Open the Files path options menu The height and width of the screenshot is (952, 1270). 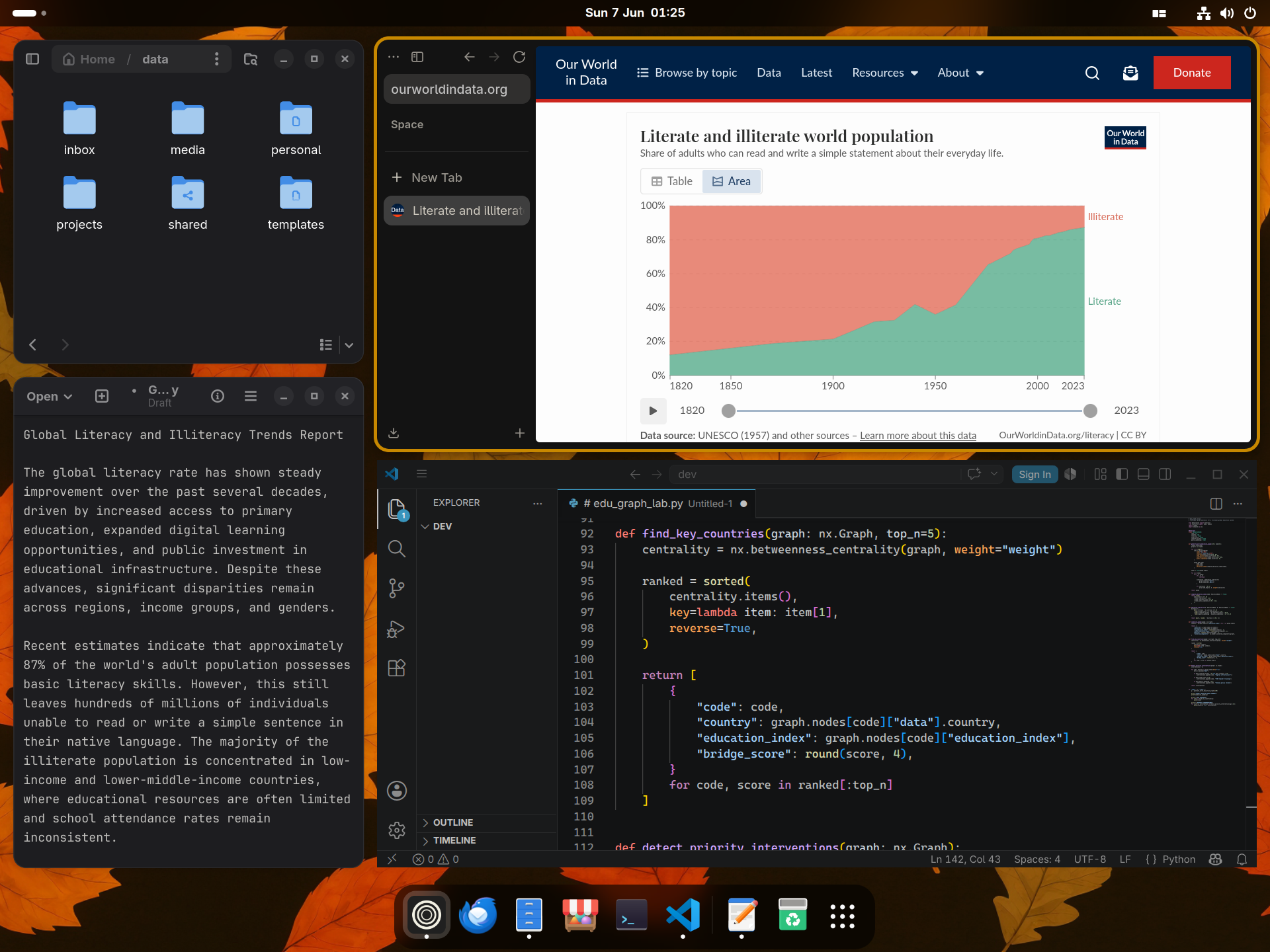coord(216,59)
